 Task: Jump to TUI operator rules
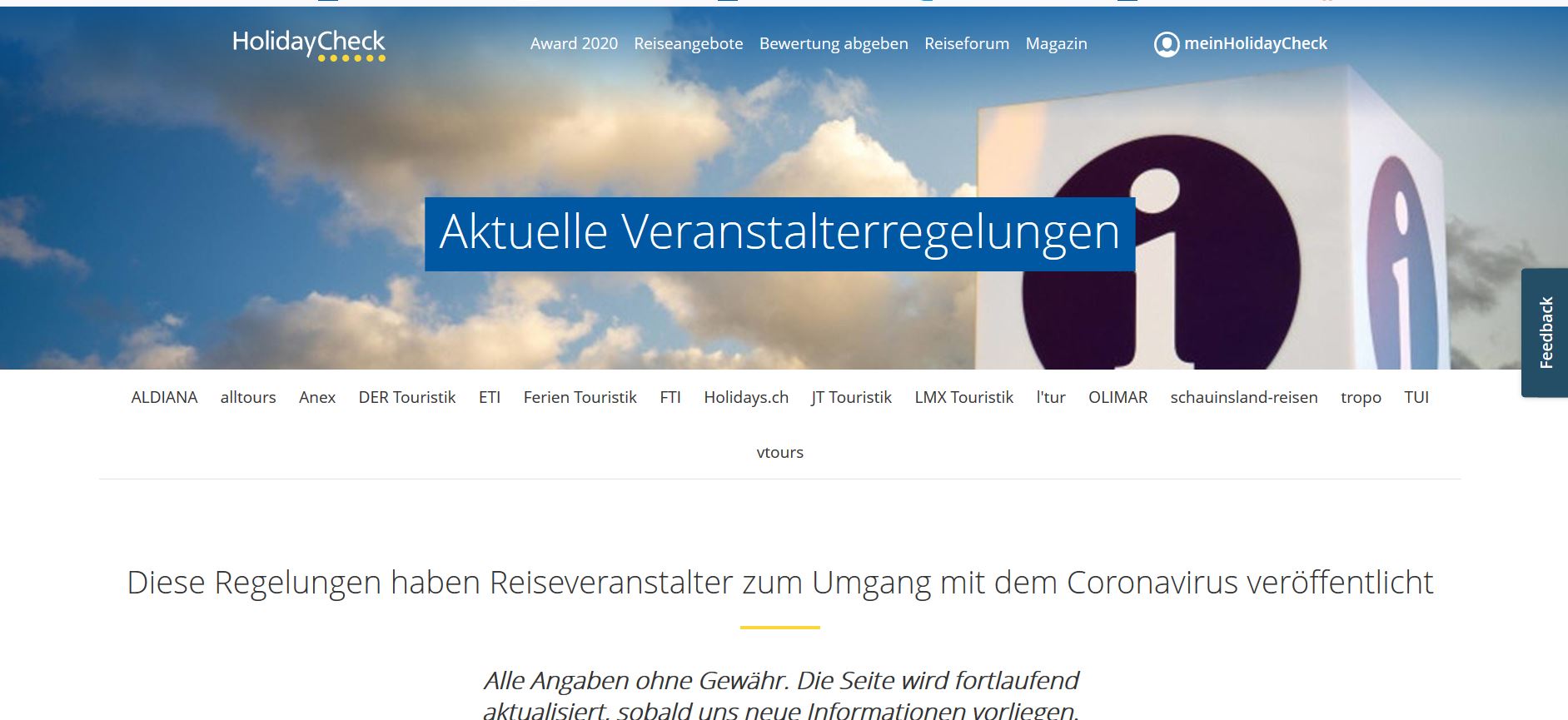coord(1416,397)
